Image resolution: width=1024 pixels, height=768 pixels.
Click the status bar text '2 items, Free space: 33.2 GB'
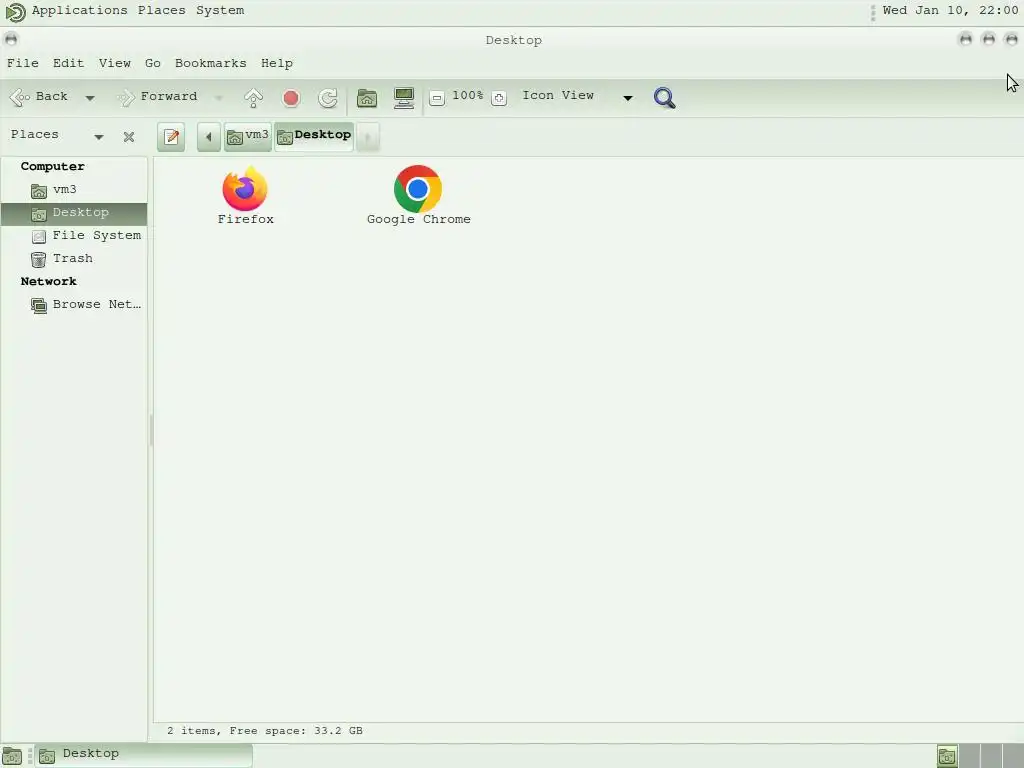[264, 731]
